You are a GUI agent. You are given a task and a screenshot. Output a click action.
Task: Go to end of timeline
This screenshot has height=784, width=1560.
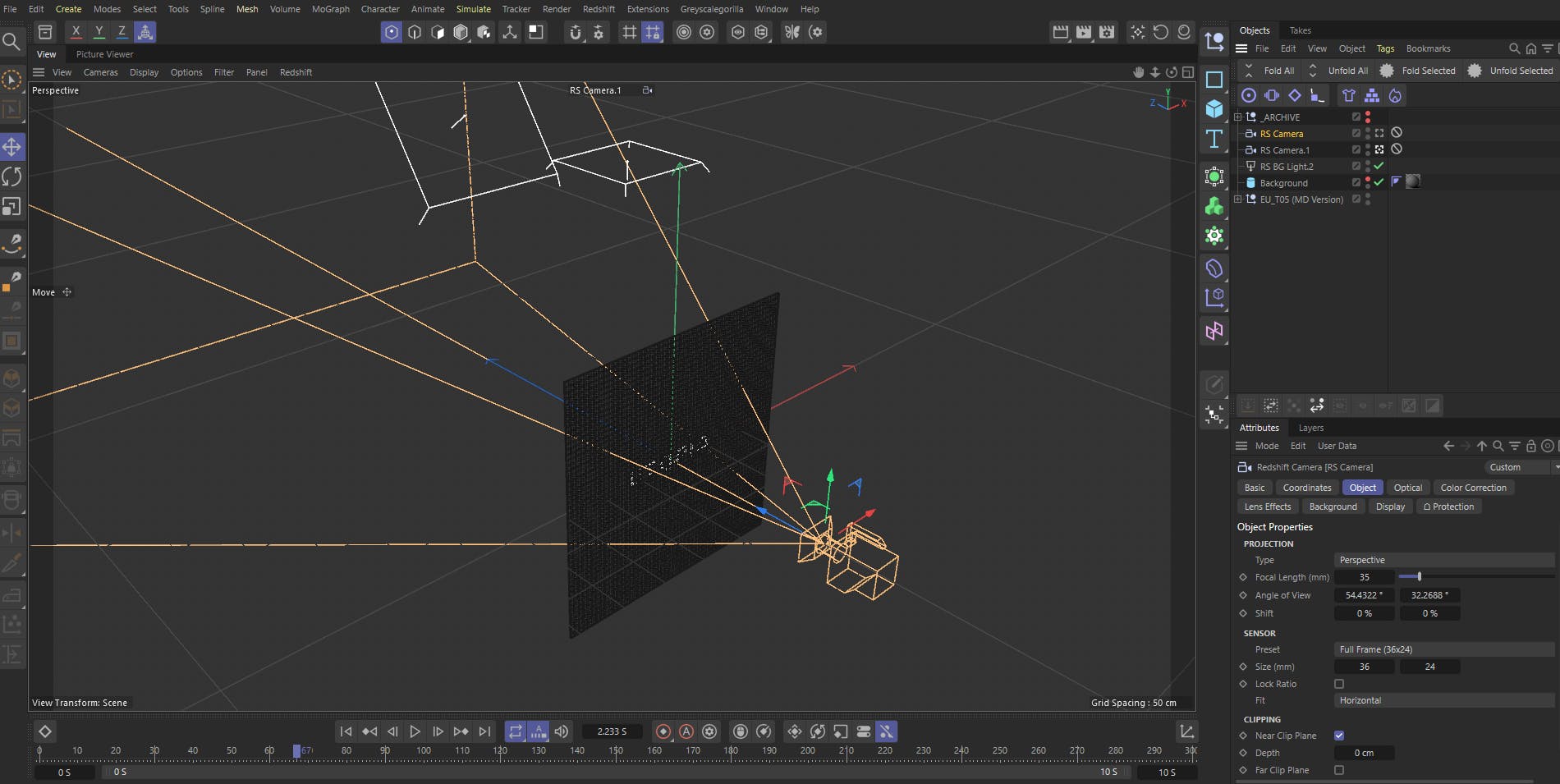[484, 731]
